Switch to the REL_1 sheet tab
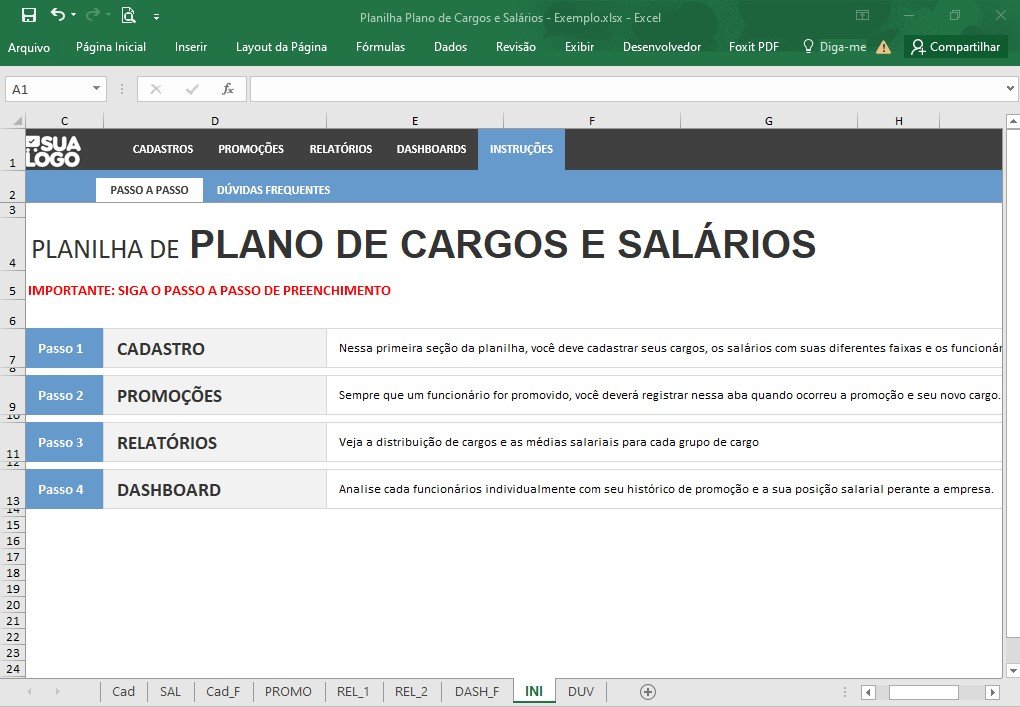Screen dimensions: 1020x707 click(353, 691)
